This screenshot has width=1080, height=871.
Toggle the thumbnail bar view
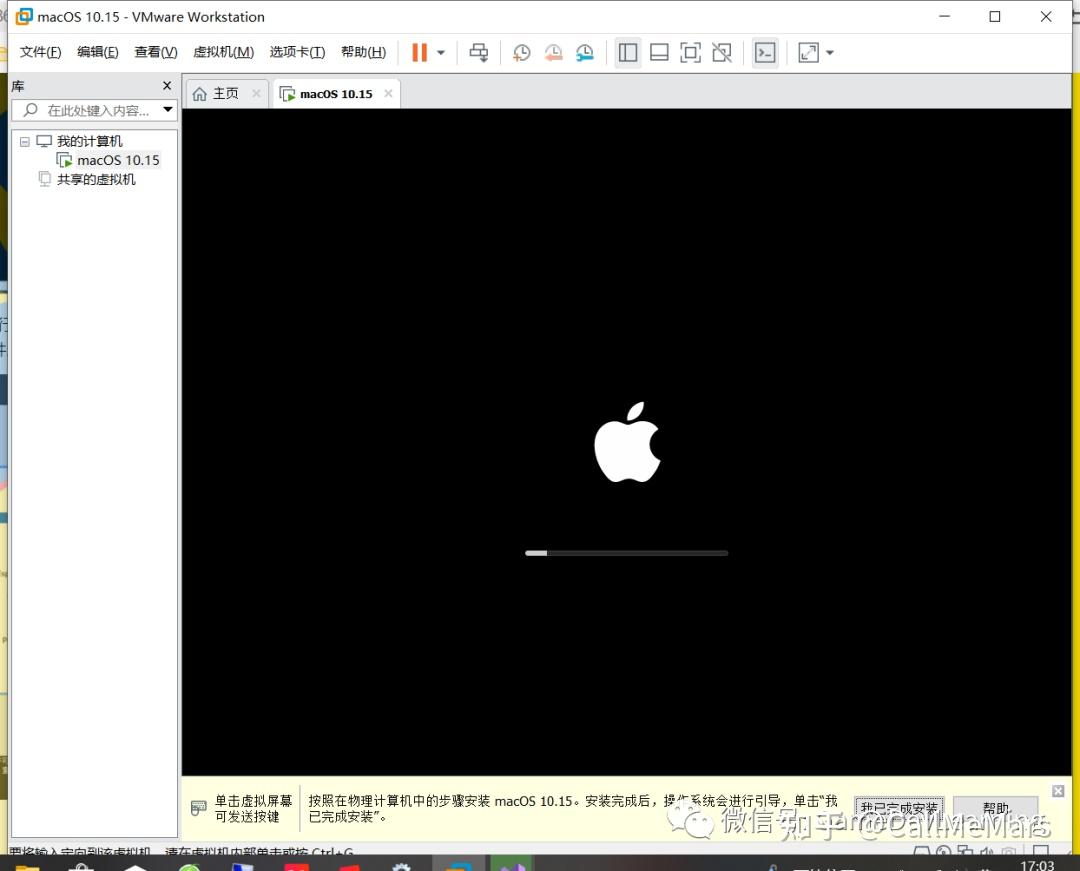click(x=659, y=52)
